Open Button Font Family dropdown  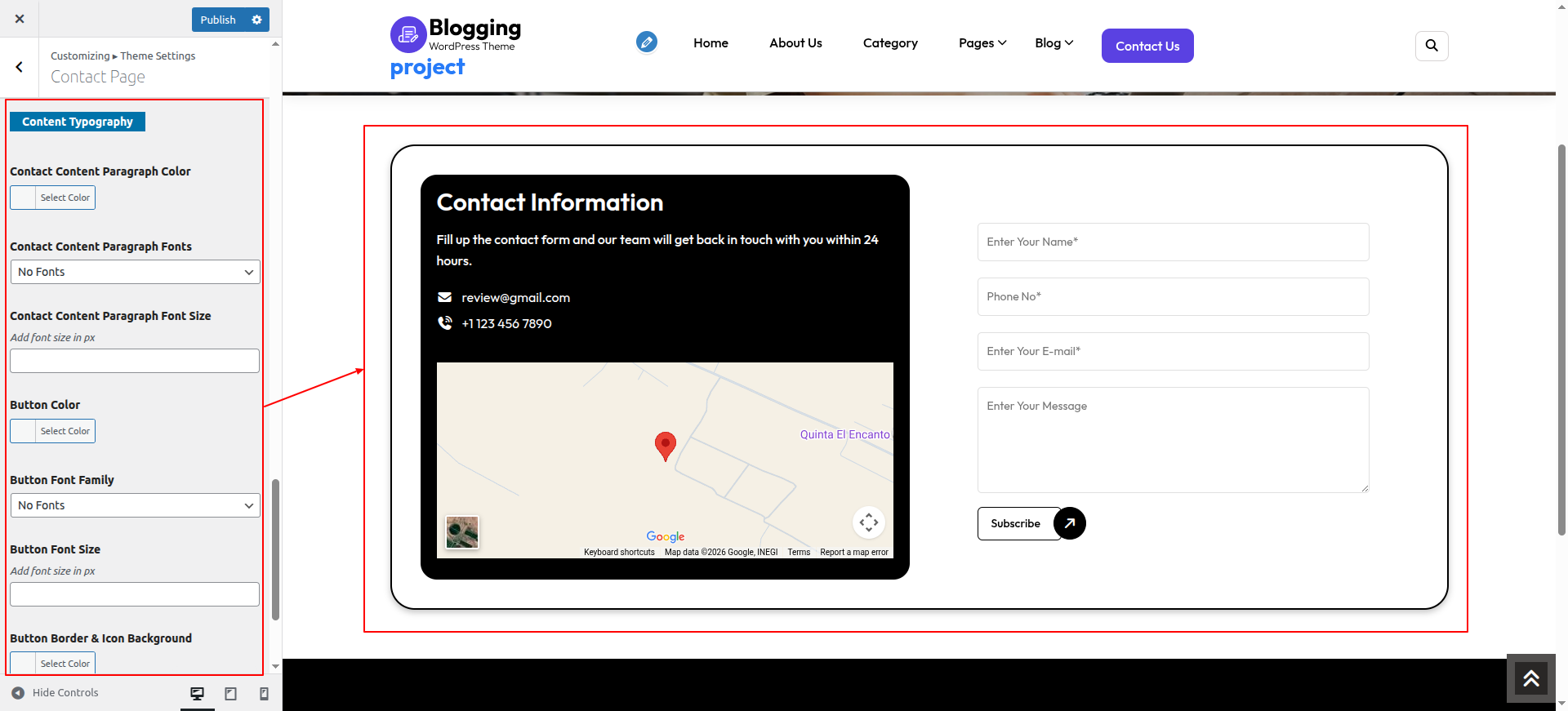click(135, 505)
